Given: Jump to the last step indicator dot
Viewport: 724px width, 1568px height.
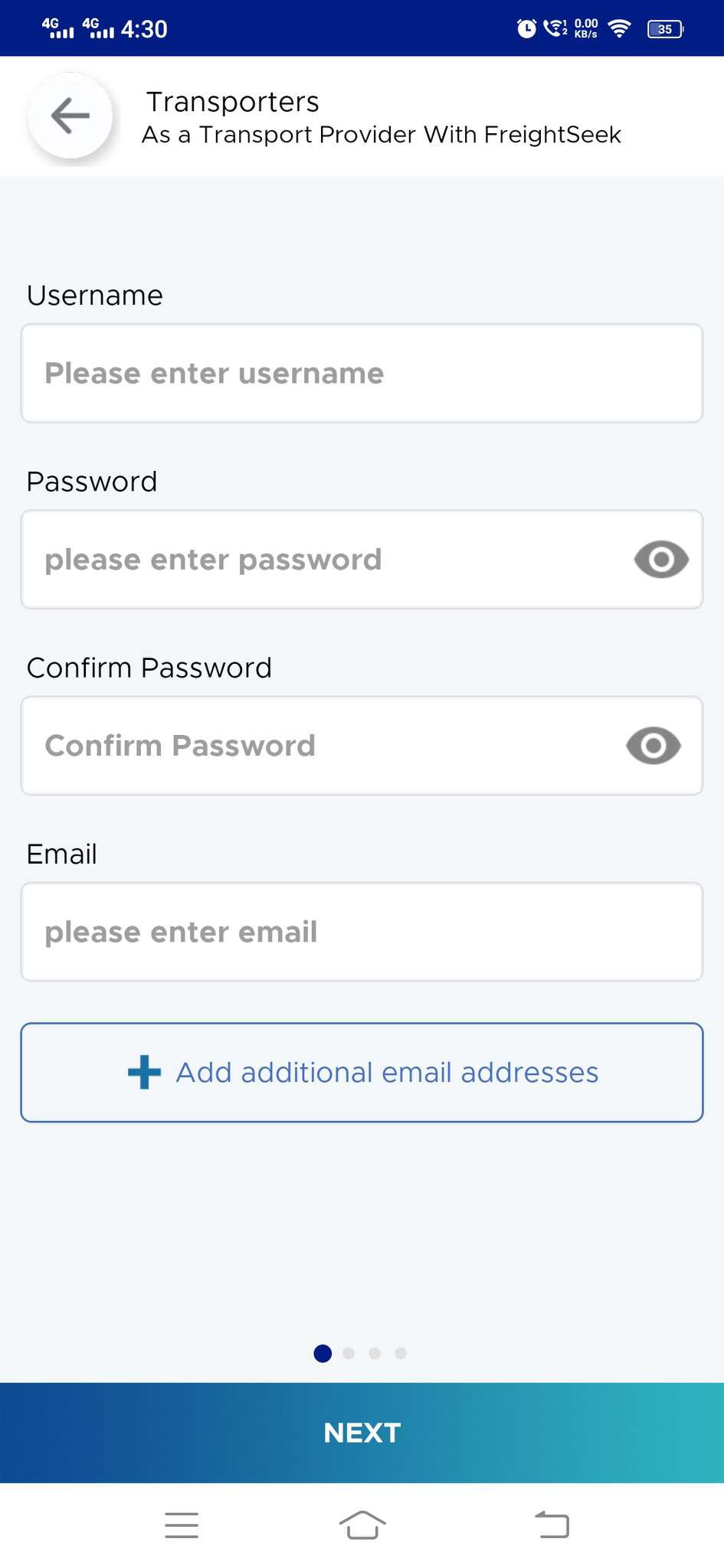Looking at the screenshot, I should [401, 1353].
